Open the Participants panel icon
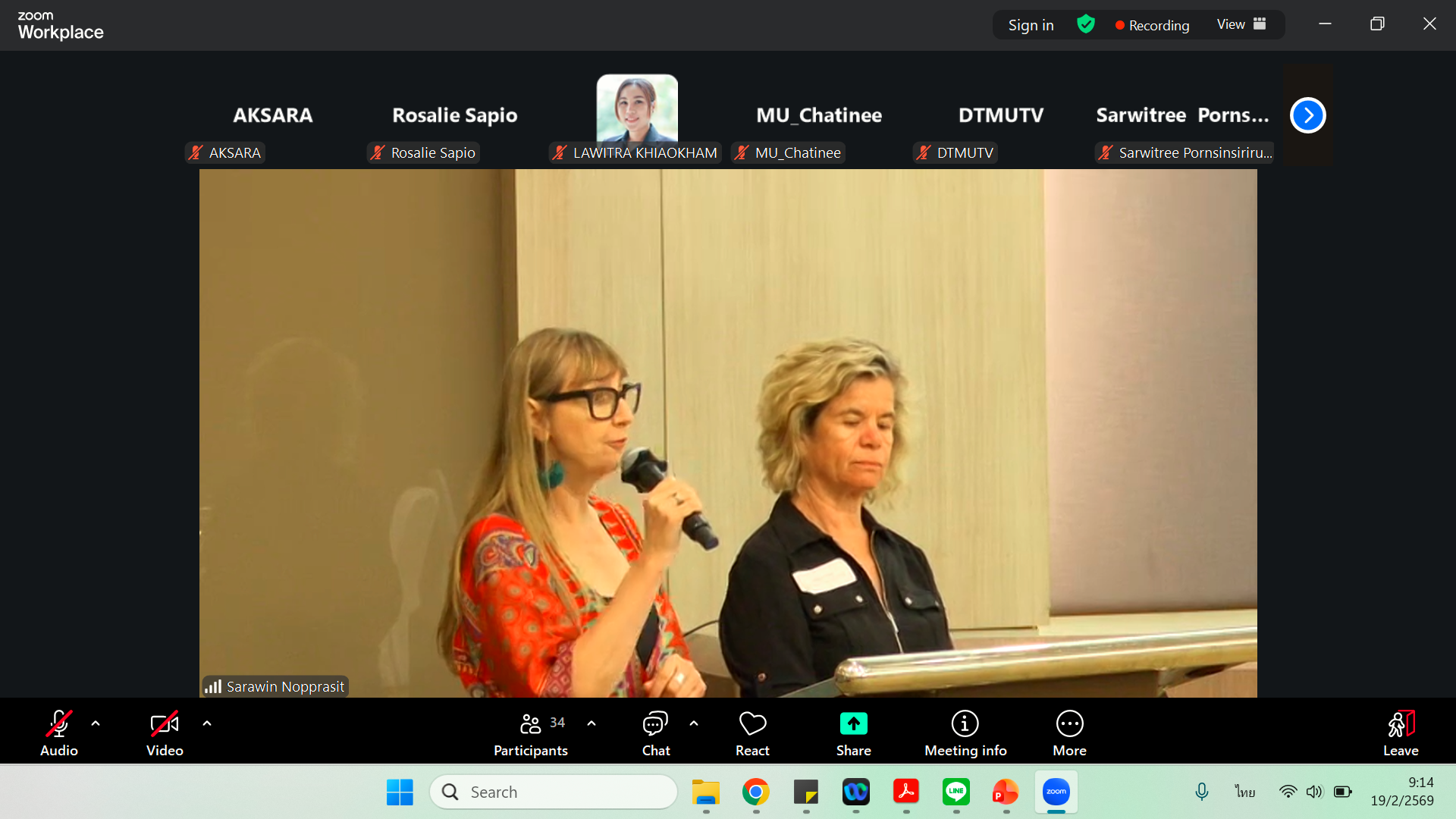 click(531, 724)
